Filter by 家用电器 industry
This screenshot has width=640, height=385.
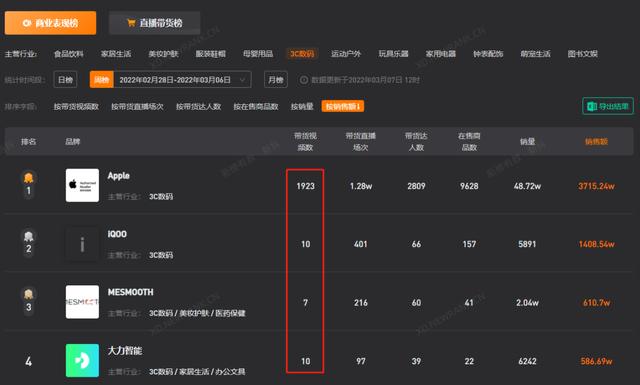click(441, 54)
